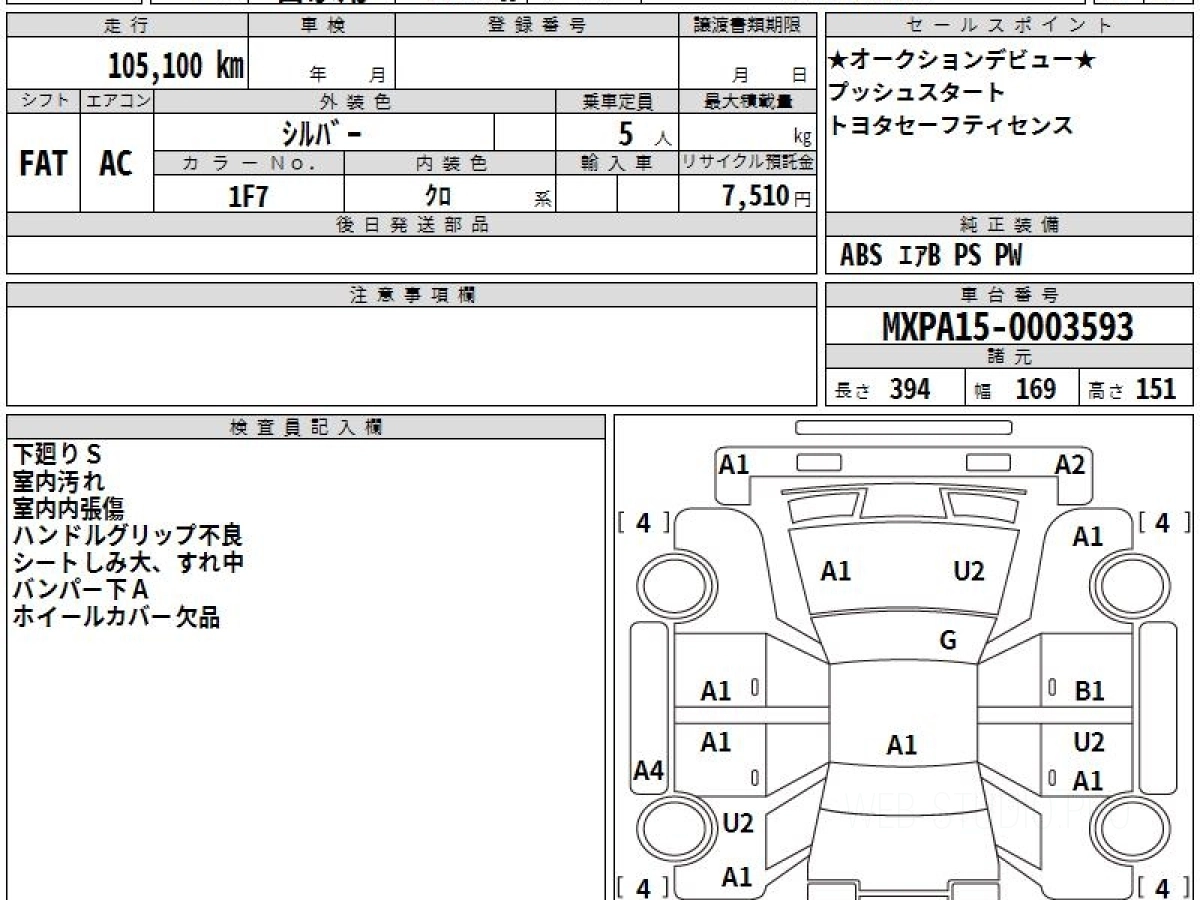The image size is (1200, 900).
Task: Click the 乗車定員 header
Action: [617, 101]
